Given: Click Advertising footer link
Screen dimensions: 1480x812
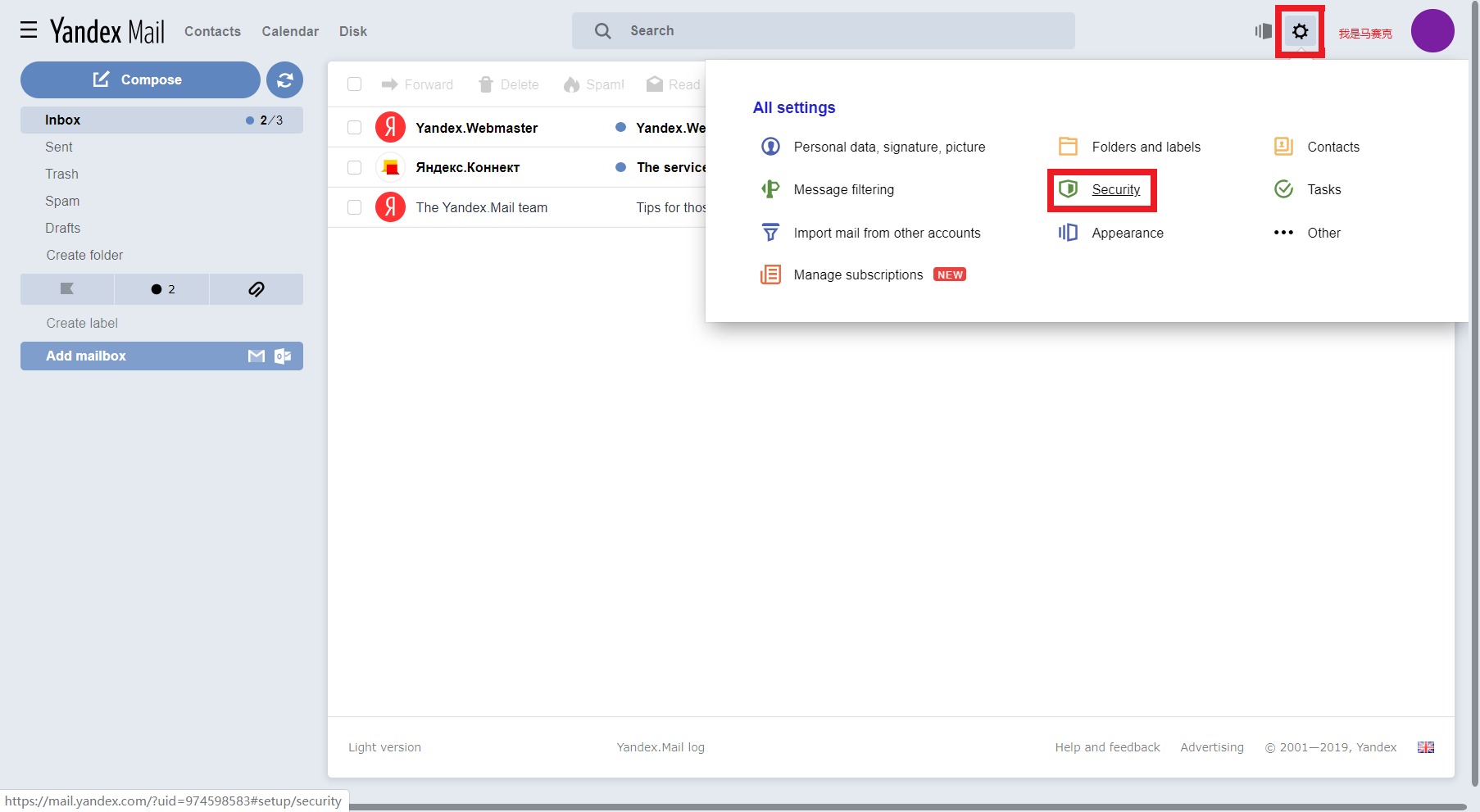Looking at the screenshot, I should 1212,747.
